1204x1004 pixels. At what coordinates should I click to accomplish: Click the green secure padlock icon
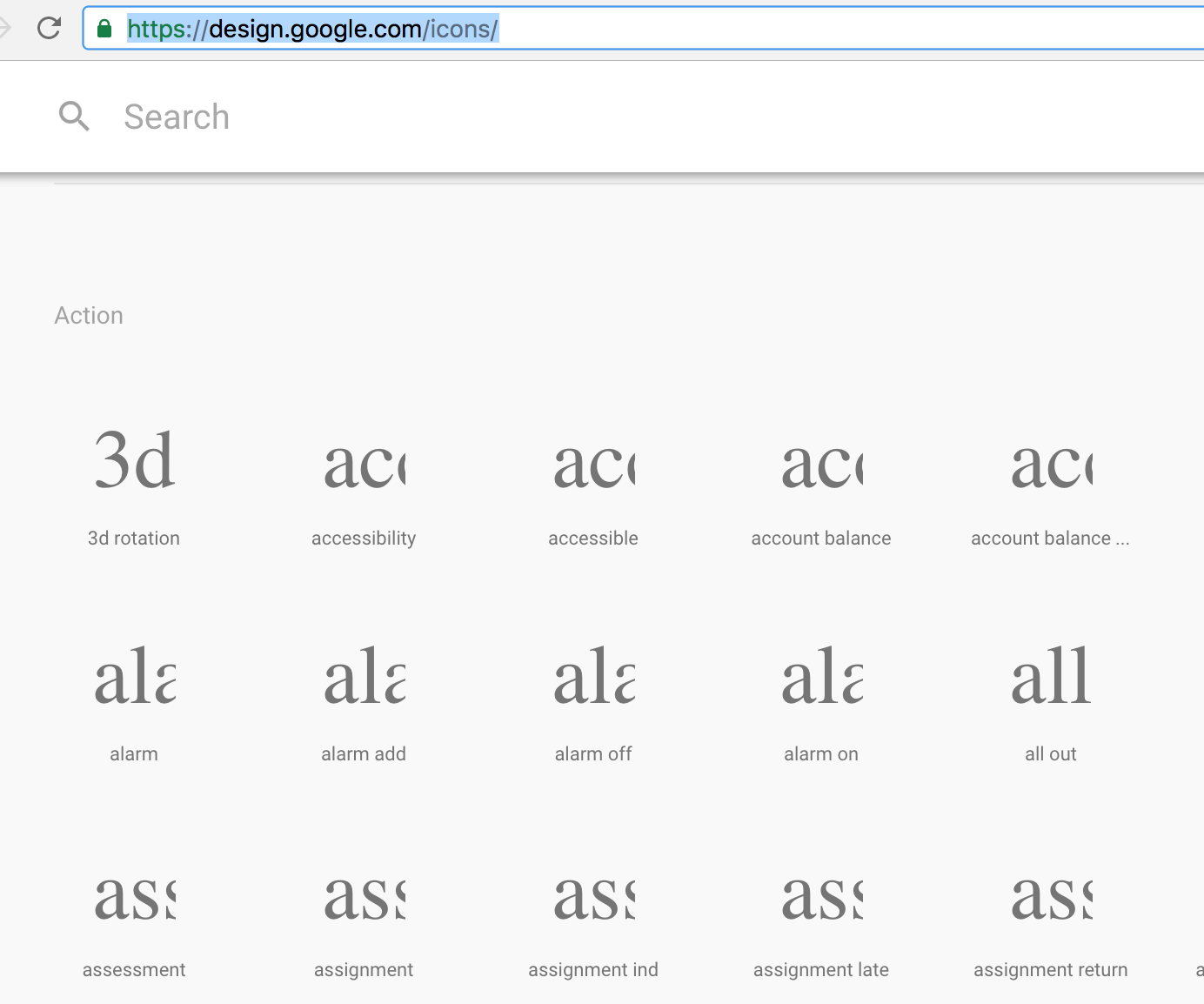coord(104,29)
